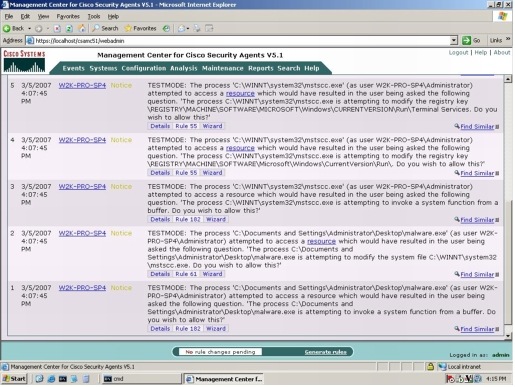Refresh the page using the Refresh icon

[x=69, y=29]
